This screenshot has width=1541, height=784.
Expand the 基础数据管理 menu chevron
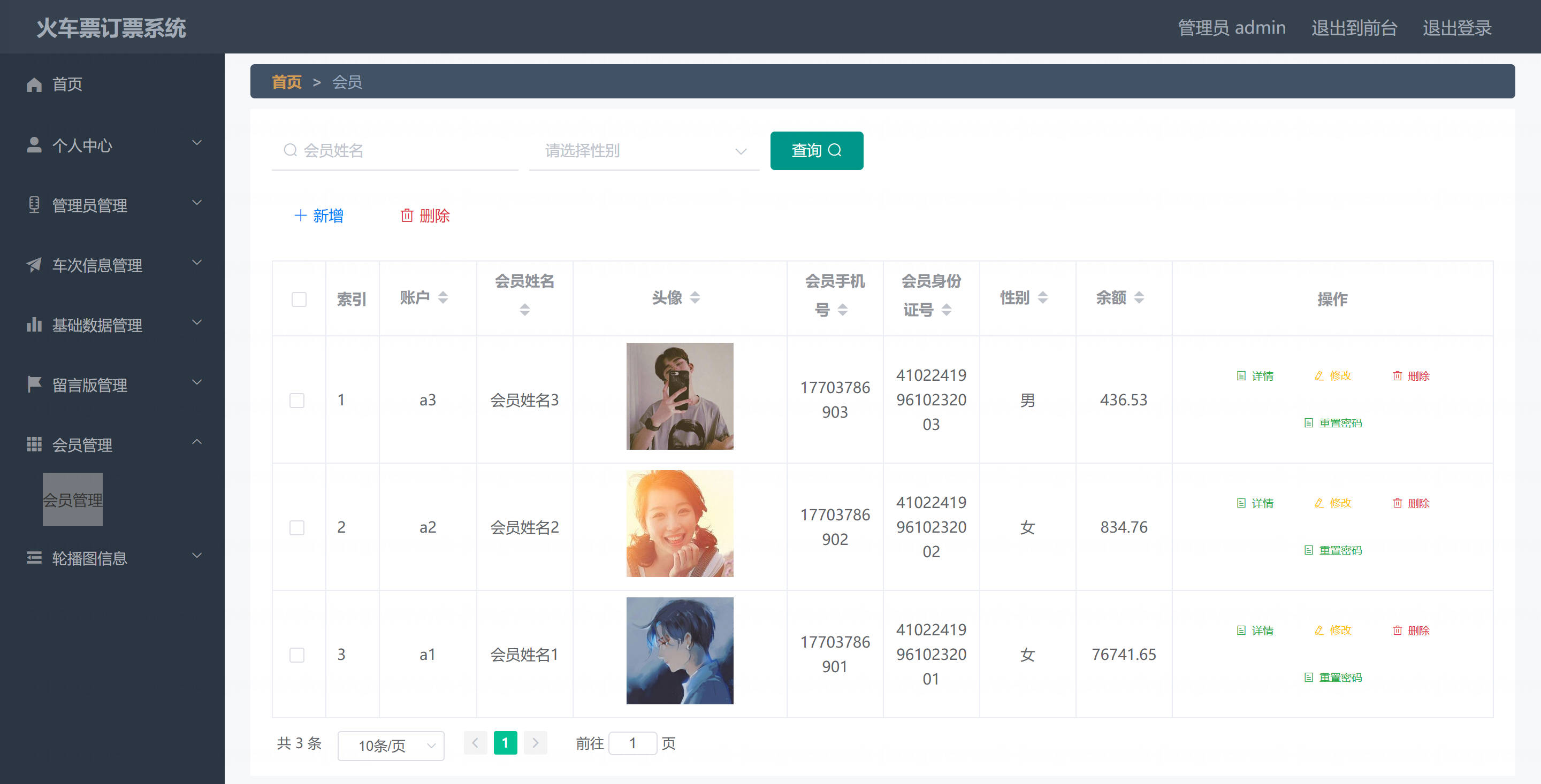pos(197,322)
